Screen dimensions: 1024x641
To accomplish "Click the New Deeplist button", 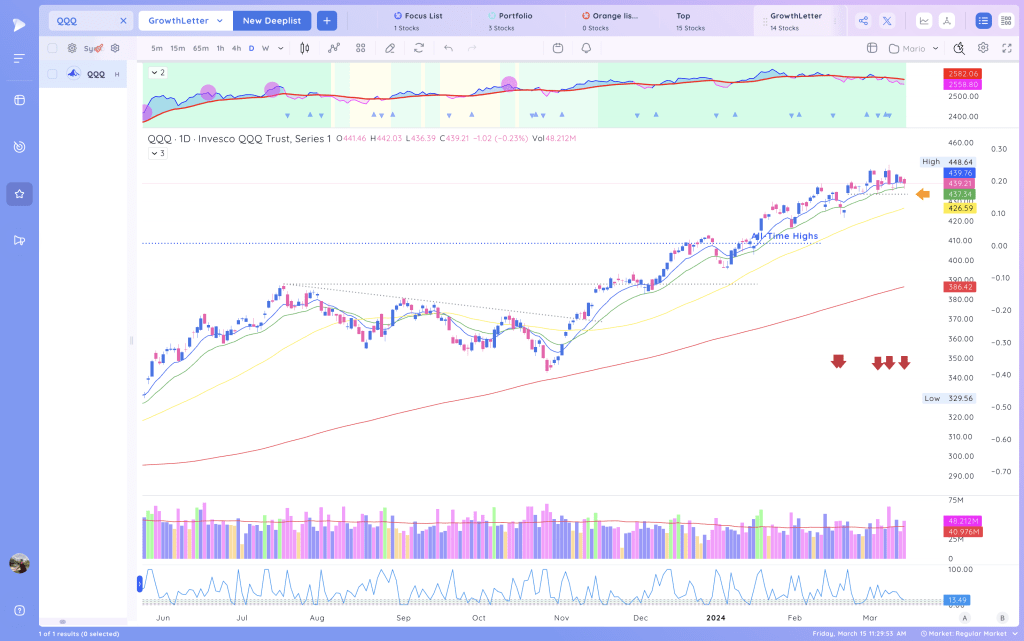I will (x=272, y=21).
